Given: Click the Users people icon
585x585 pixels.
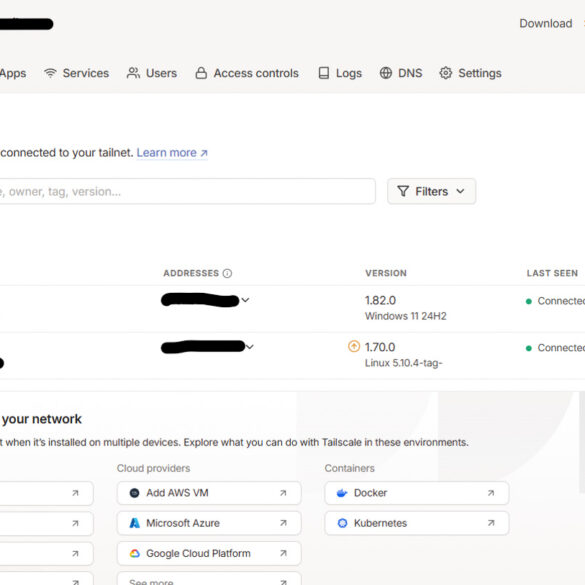Looking at the screenshot, I should [133, 73].
